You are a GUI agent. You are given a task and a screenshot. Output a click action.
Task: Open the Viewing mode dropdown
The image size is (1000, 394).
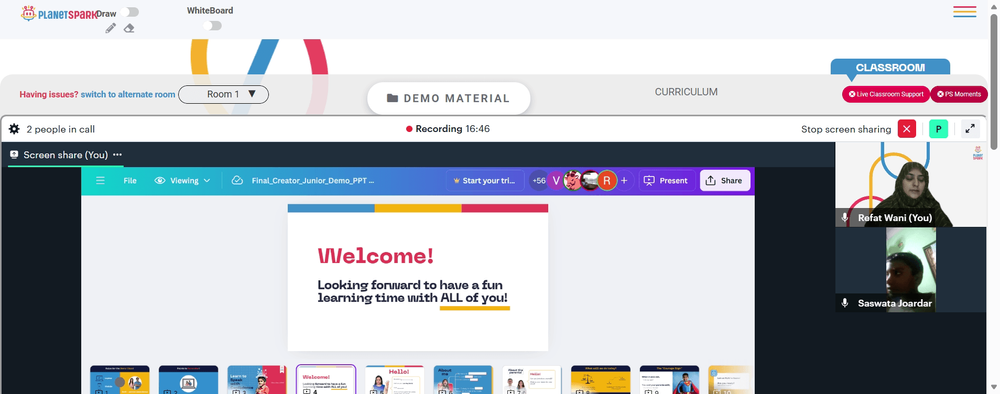[182, 180]
